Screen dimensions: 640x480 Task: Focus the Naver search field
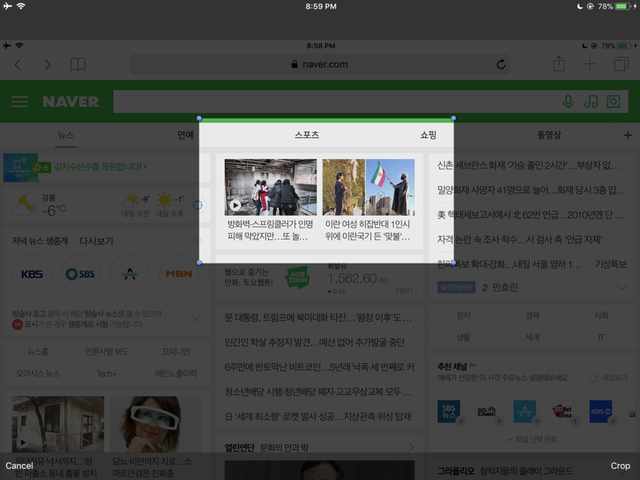335,102
